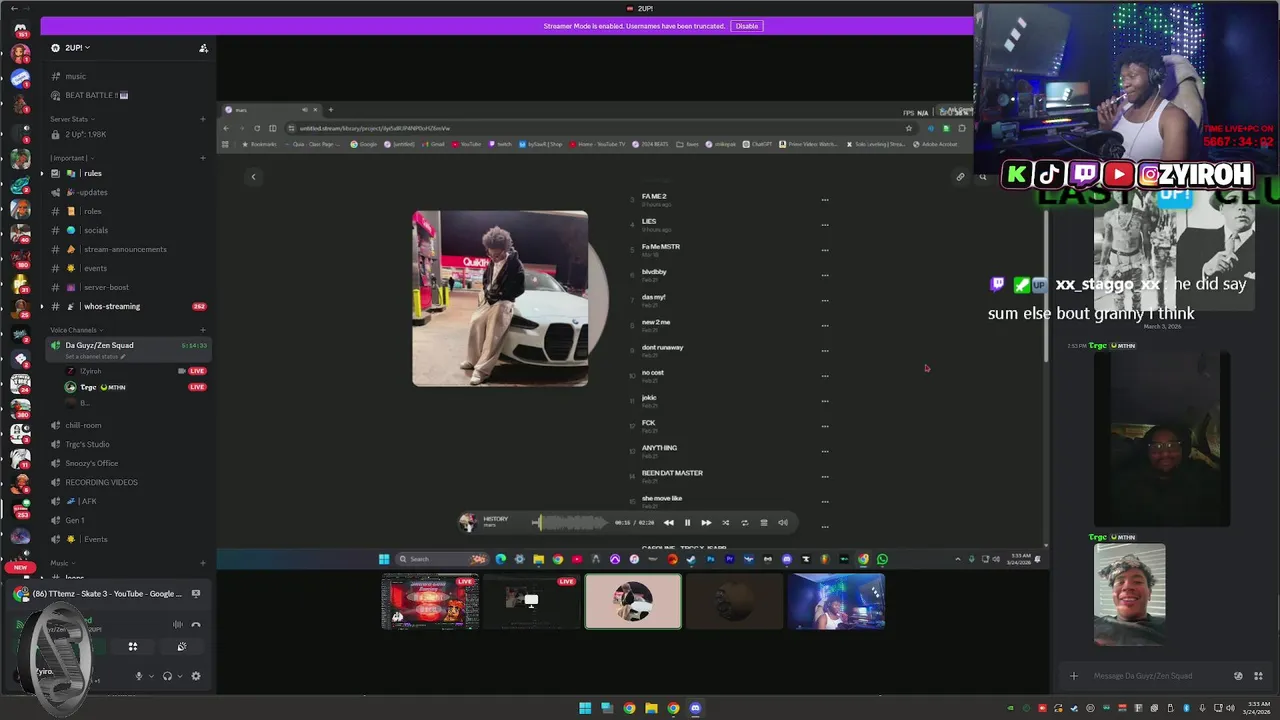Disconnect from voice with hang-up icon
Viewport: 1280px width, 720px height.
tap(196, 625)
